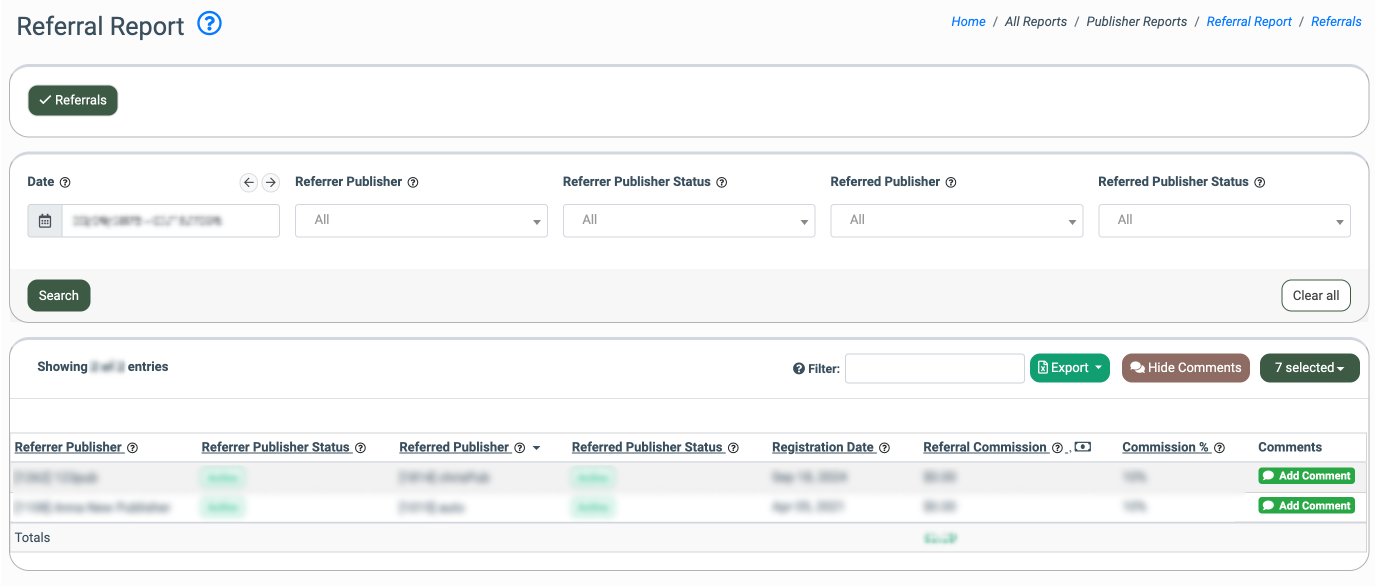The height and width of the screenshot is (586, 1375).
Task: Click help icon beside Referred Publisher Status filter
Action: [x=1260, y=183]
